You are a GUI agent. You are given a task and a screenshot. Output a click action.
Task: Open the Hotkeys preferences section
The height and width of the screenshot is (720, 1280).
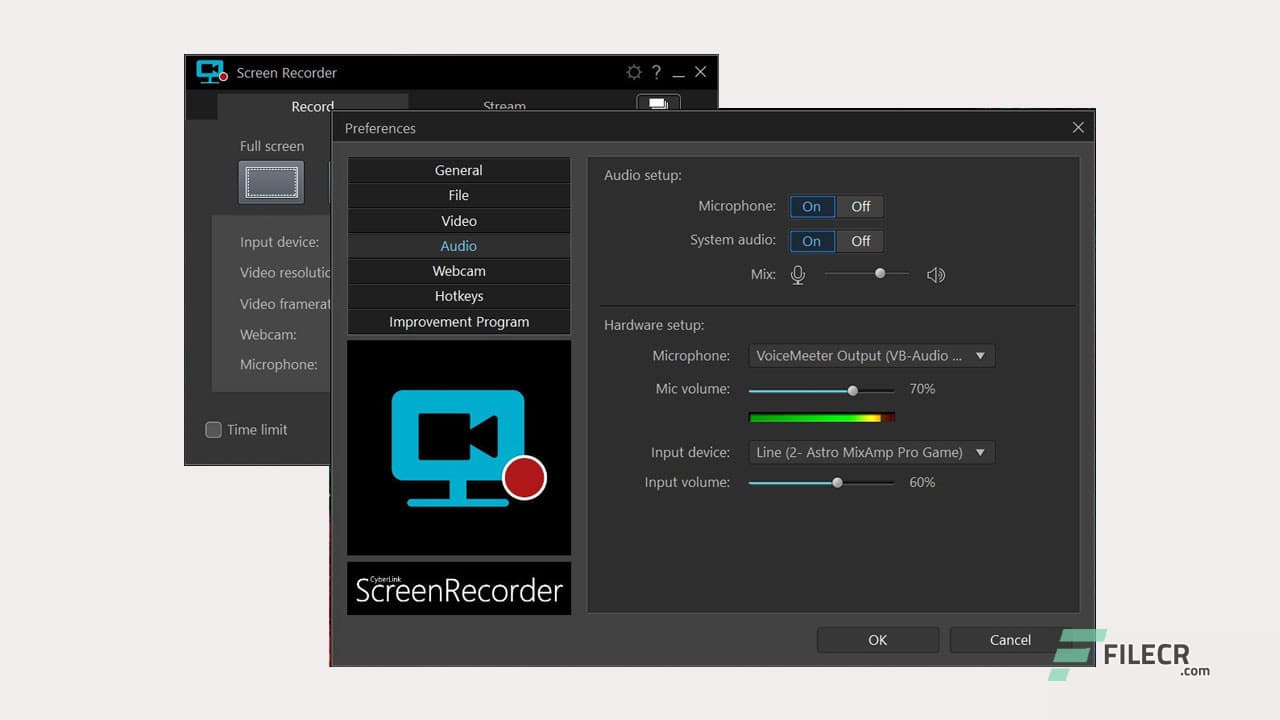(x=458, y=295)
